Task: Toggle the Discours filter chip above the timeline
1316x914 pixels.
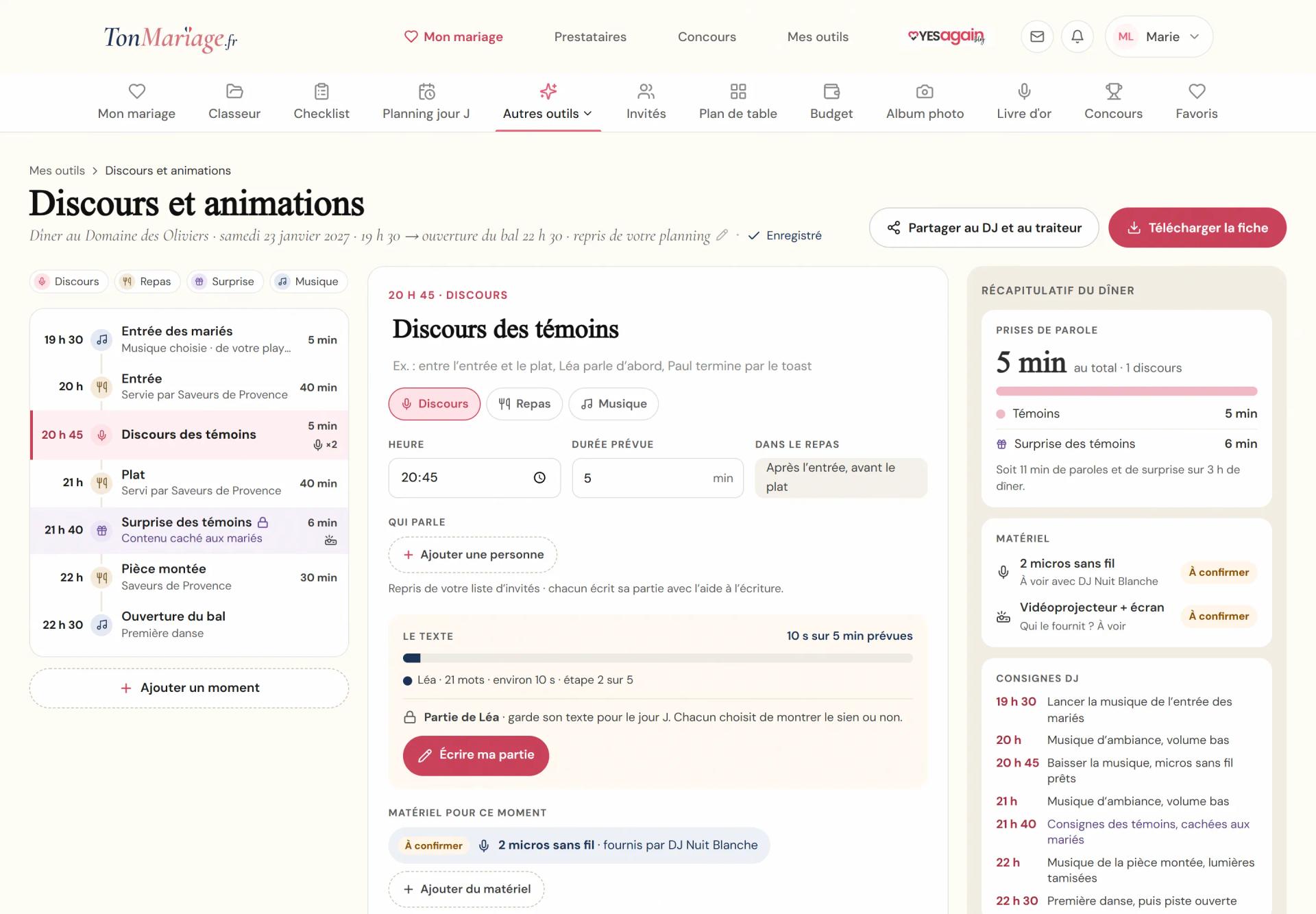Action: 69,282
